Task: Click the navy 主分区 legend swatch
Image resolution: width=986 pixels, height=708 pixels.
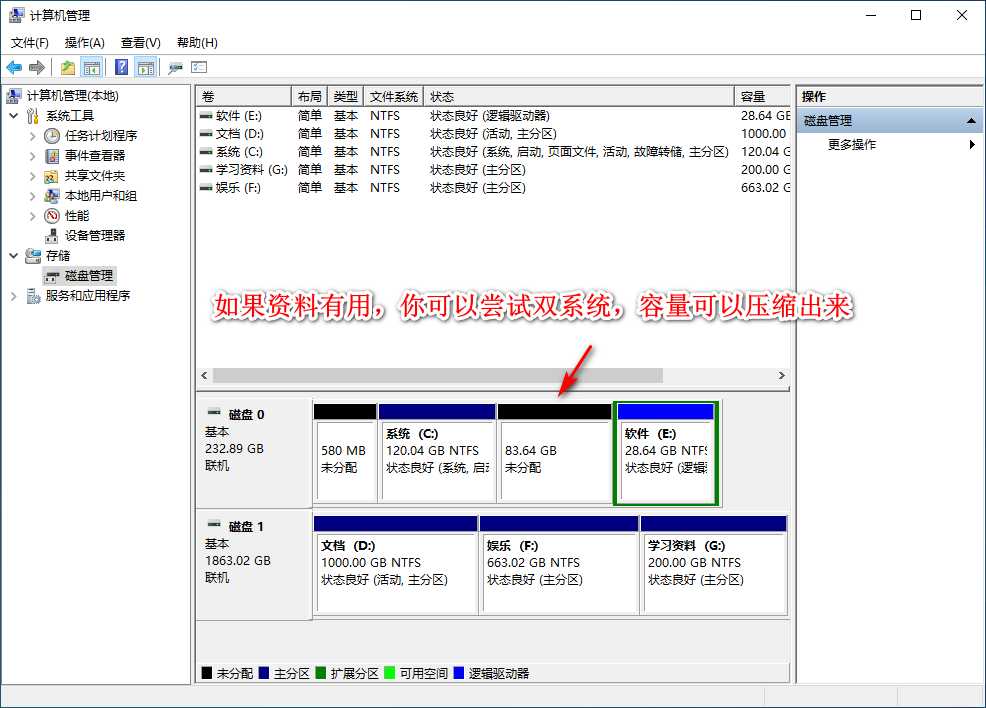Action: coord(263,673)
